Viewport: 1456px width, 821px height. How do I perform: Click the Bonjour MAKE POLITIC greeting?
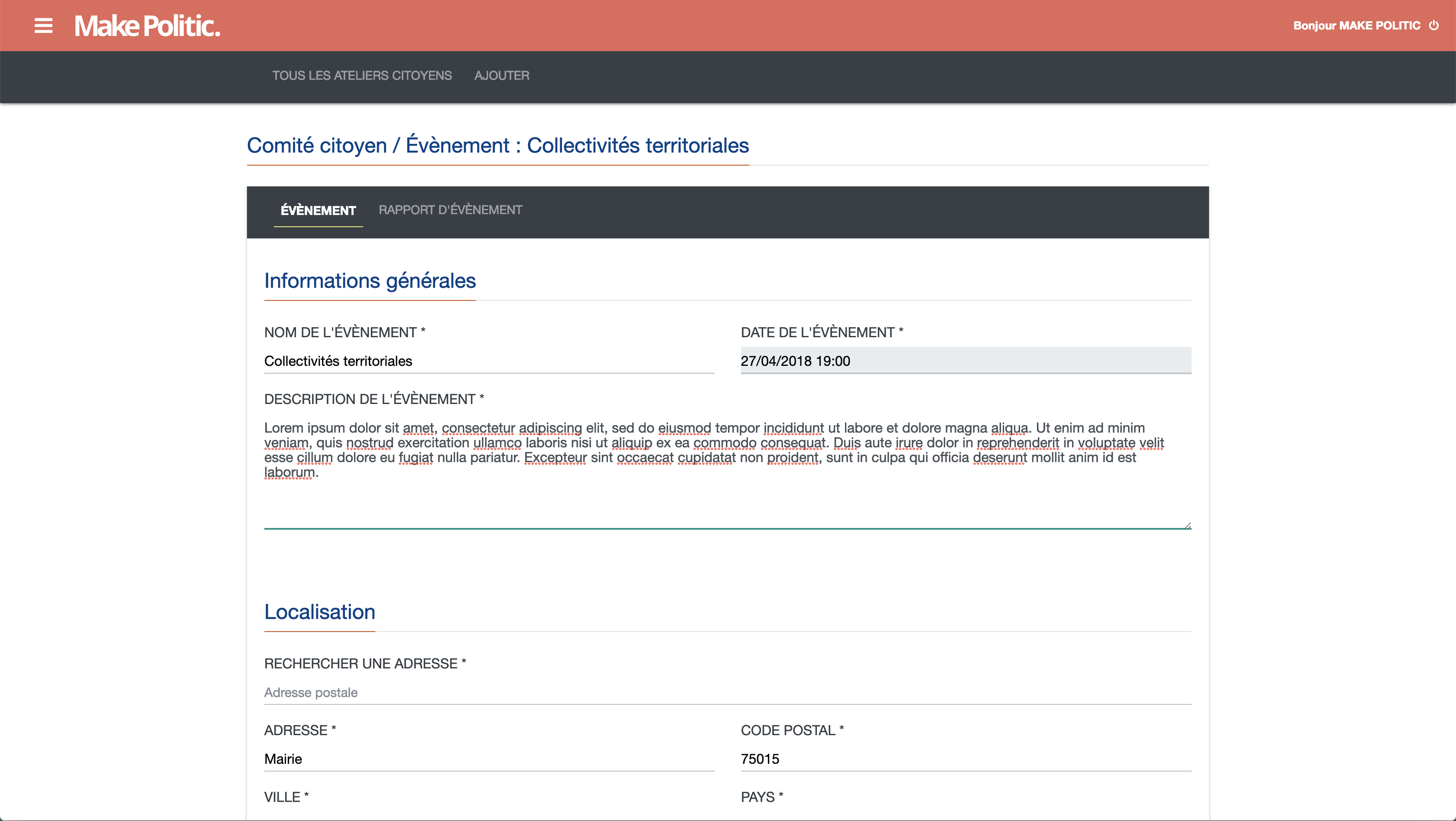(x=1356, y=26)
